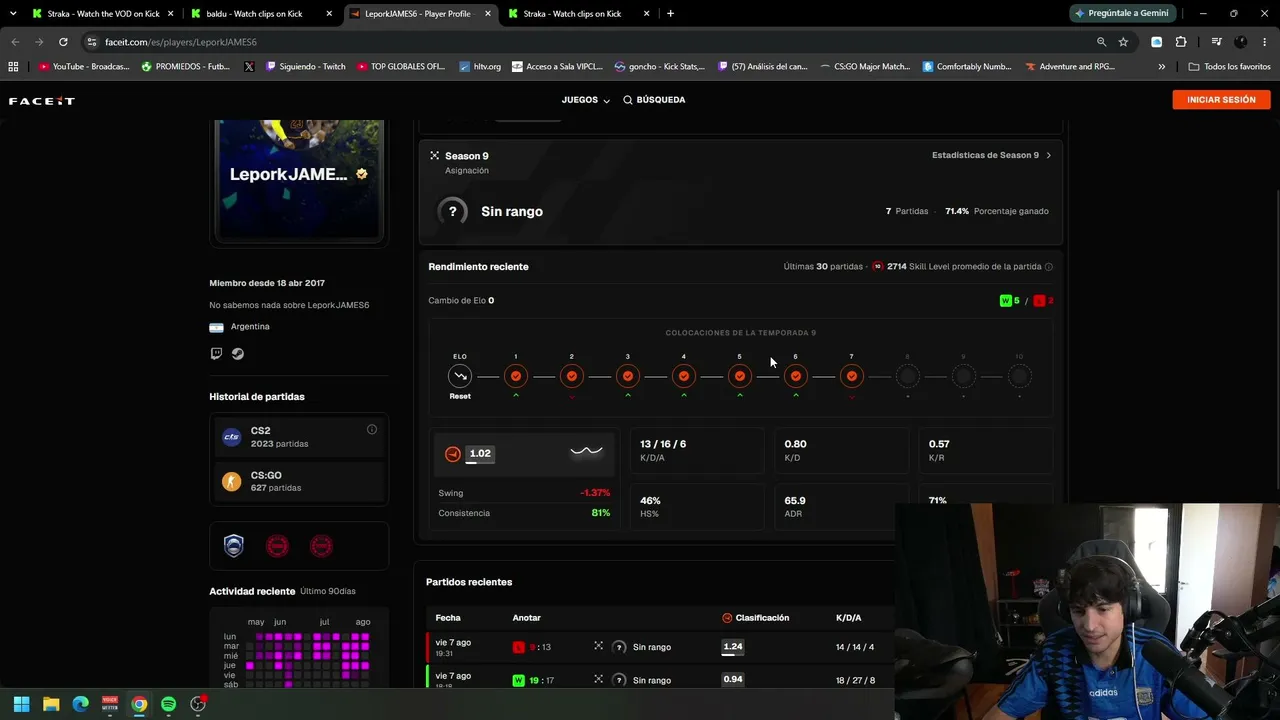This screenshot has width=1280, height=720.
Task: Open Microsoft Edge from taskbar
Action: (80, 704)
